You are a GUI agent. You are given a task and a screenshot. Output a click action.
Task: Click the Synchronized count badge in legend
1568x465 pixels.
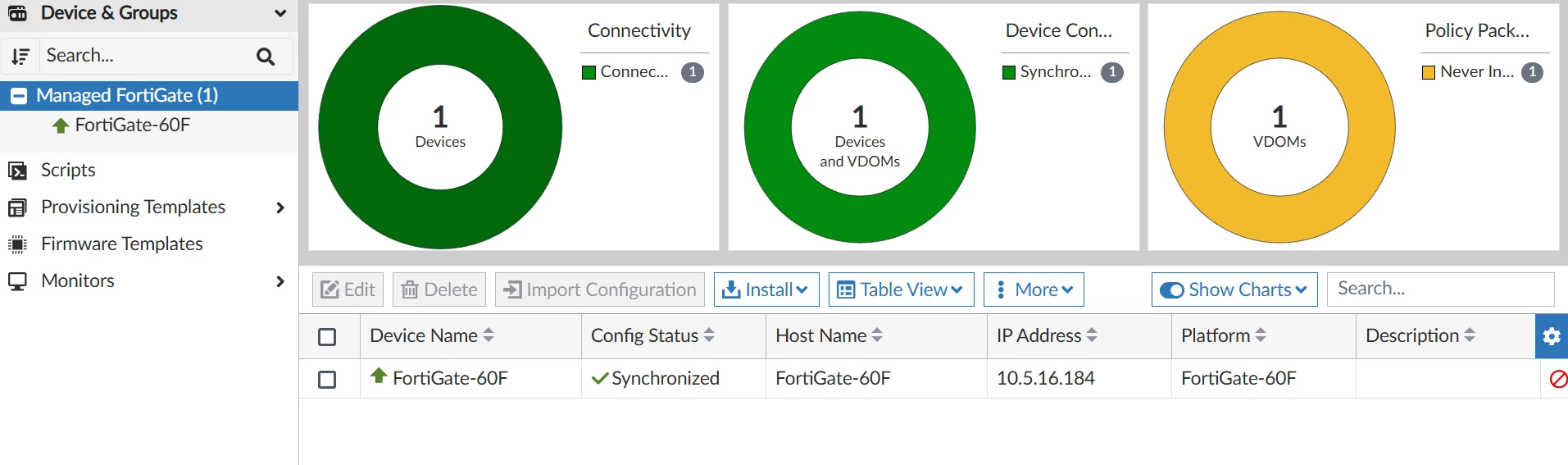[x=1112, y=72]
